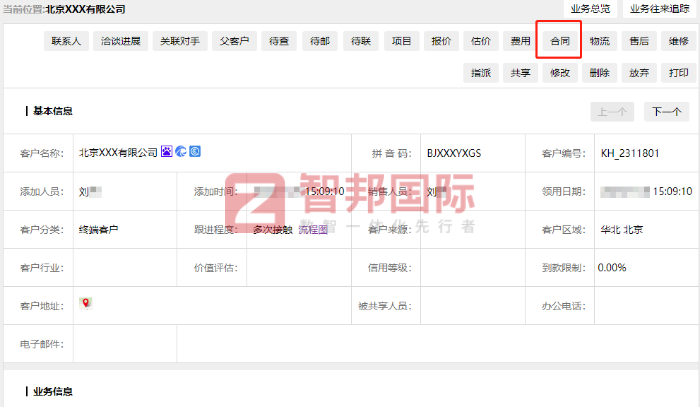Click the 放弃 button
Viewport: 700px width, 407px height.
coord(639,73)
